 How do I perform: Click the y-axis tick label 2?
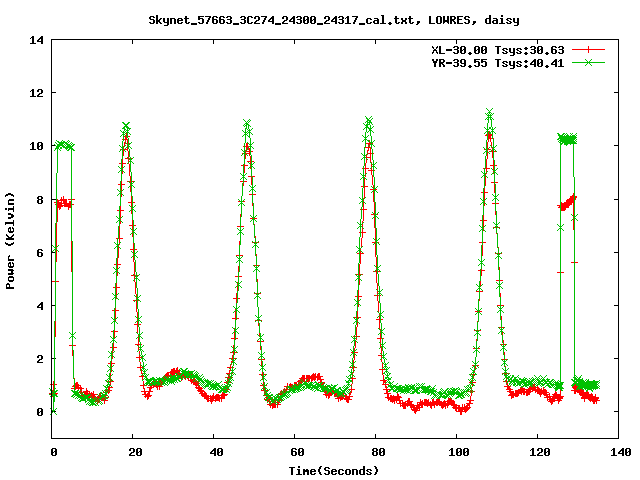tap(40, 359)
